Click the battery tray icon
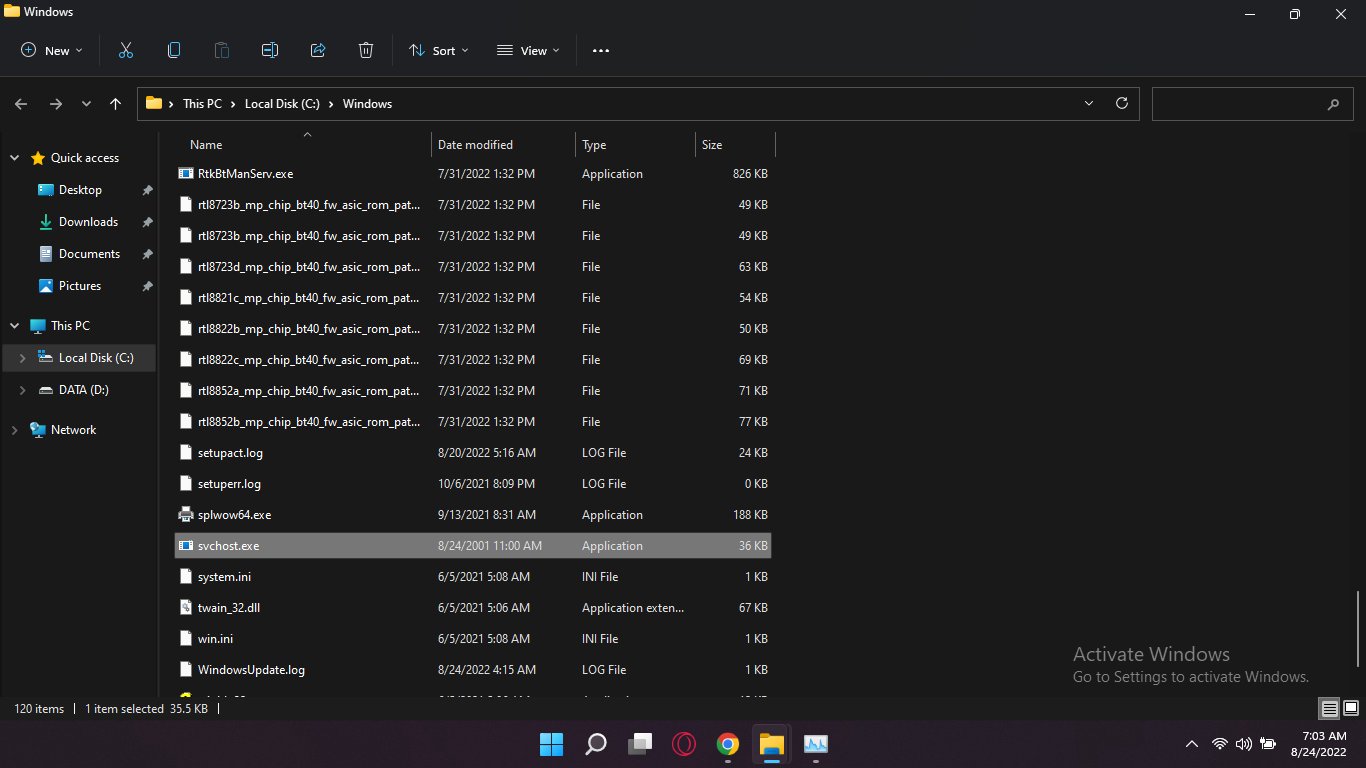 (x=1268, y=744)
